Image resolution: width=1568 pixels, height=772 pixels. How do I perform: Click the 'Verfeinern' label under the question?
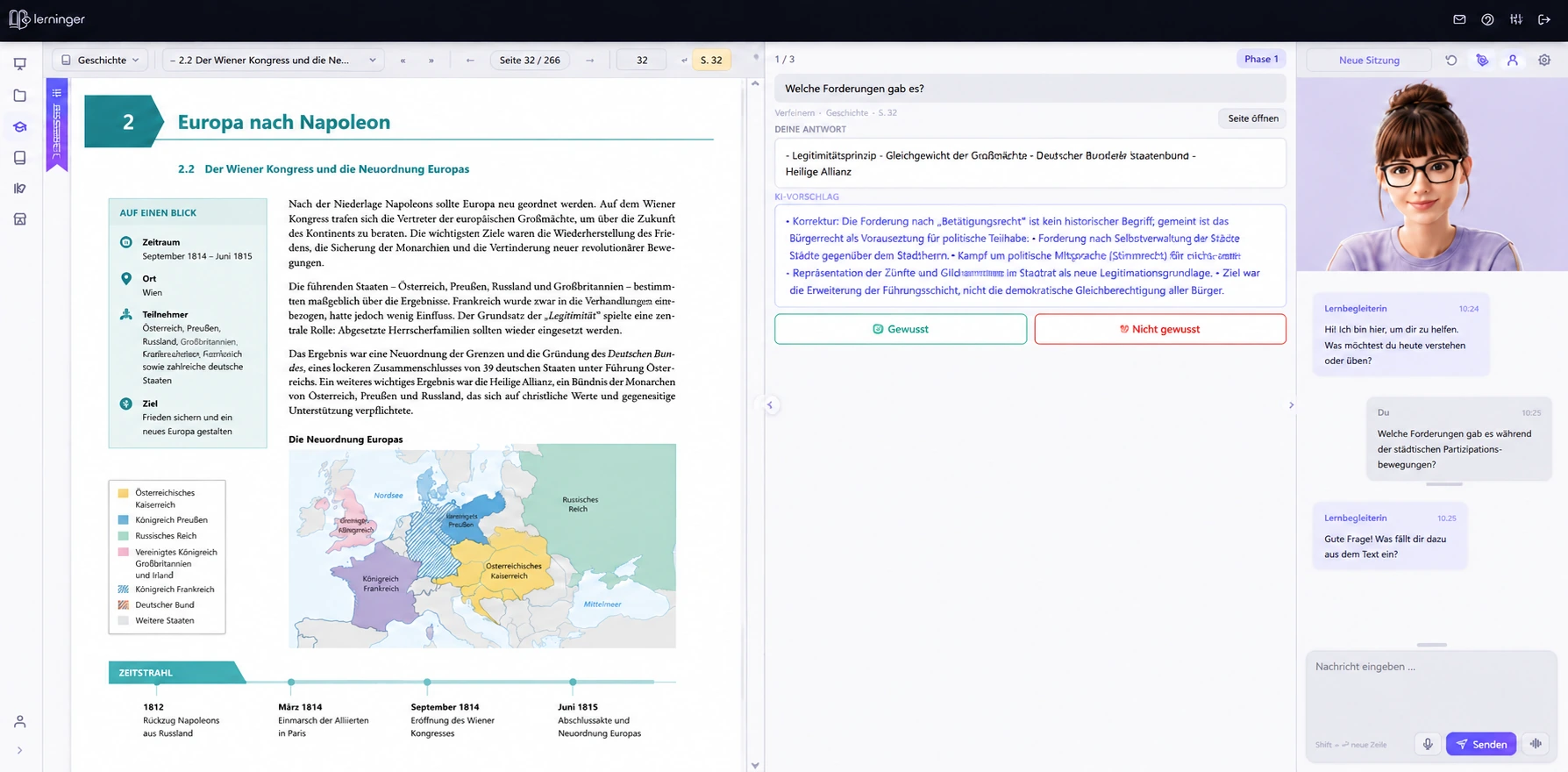point(795,113)
